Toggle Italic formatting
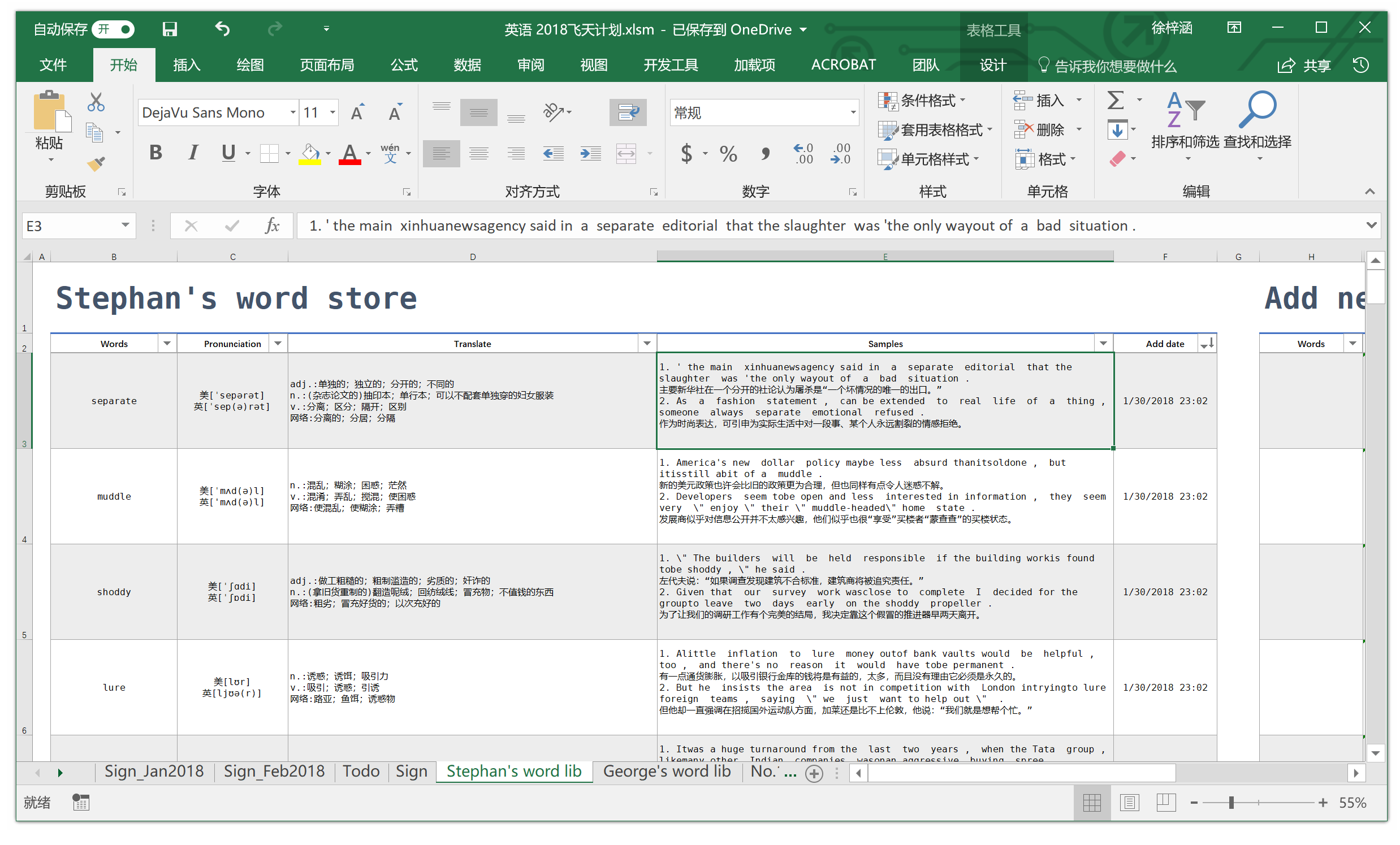Image resolution: width=1400 pixels, height=845 pixels. (193, 153)
